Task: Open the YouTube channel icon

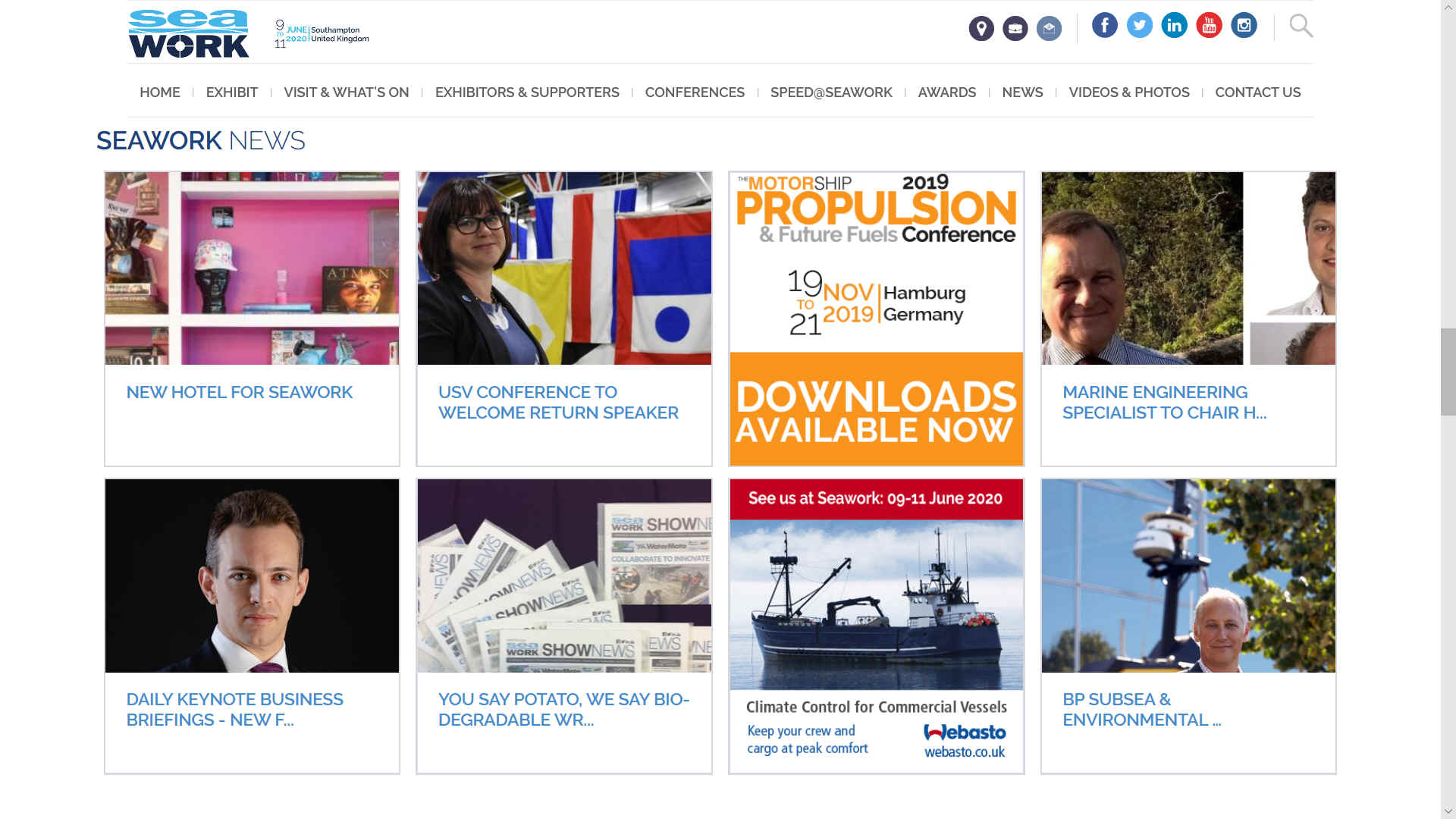Action: [x=1210, y=25]
